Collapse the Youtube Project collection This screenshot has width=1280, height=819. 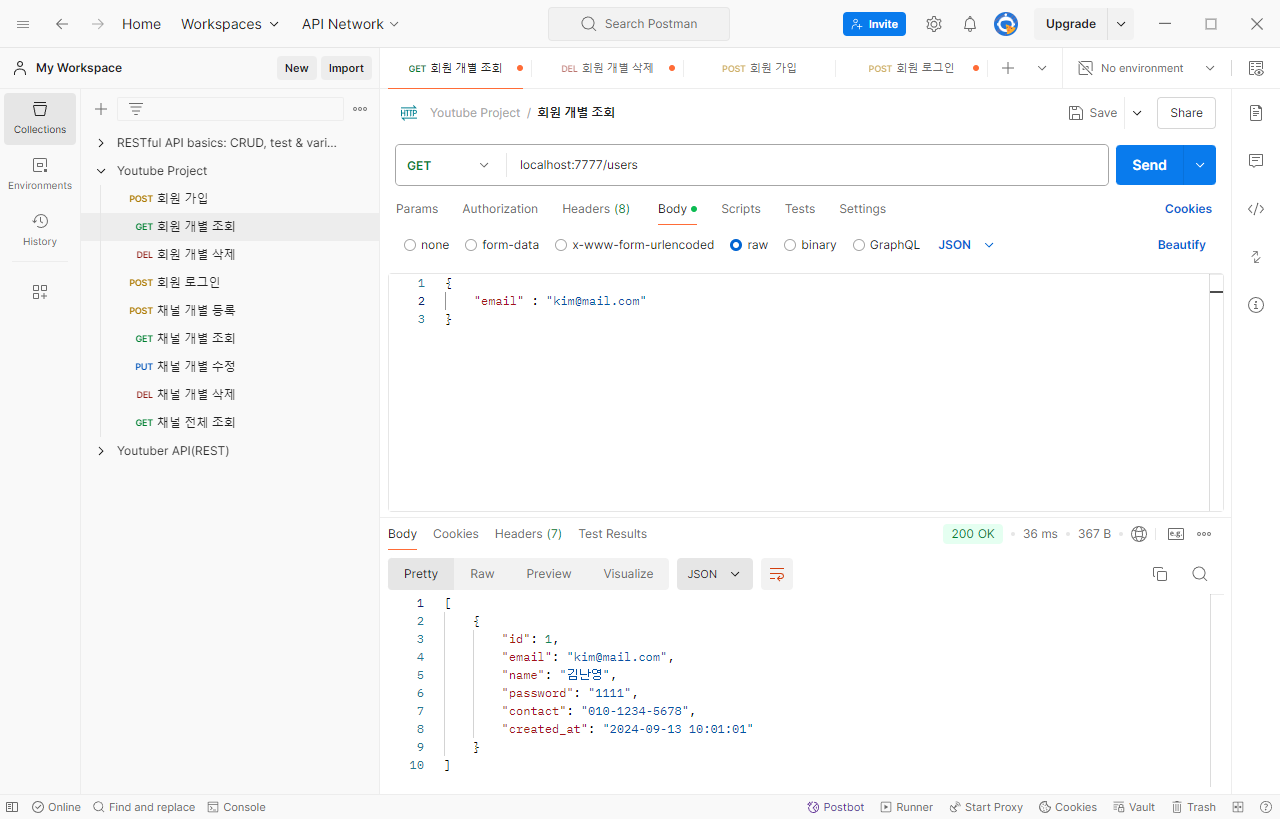pyautogui.click(x=101, y=171)
